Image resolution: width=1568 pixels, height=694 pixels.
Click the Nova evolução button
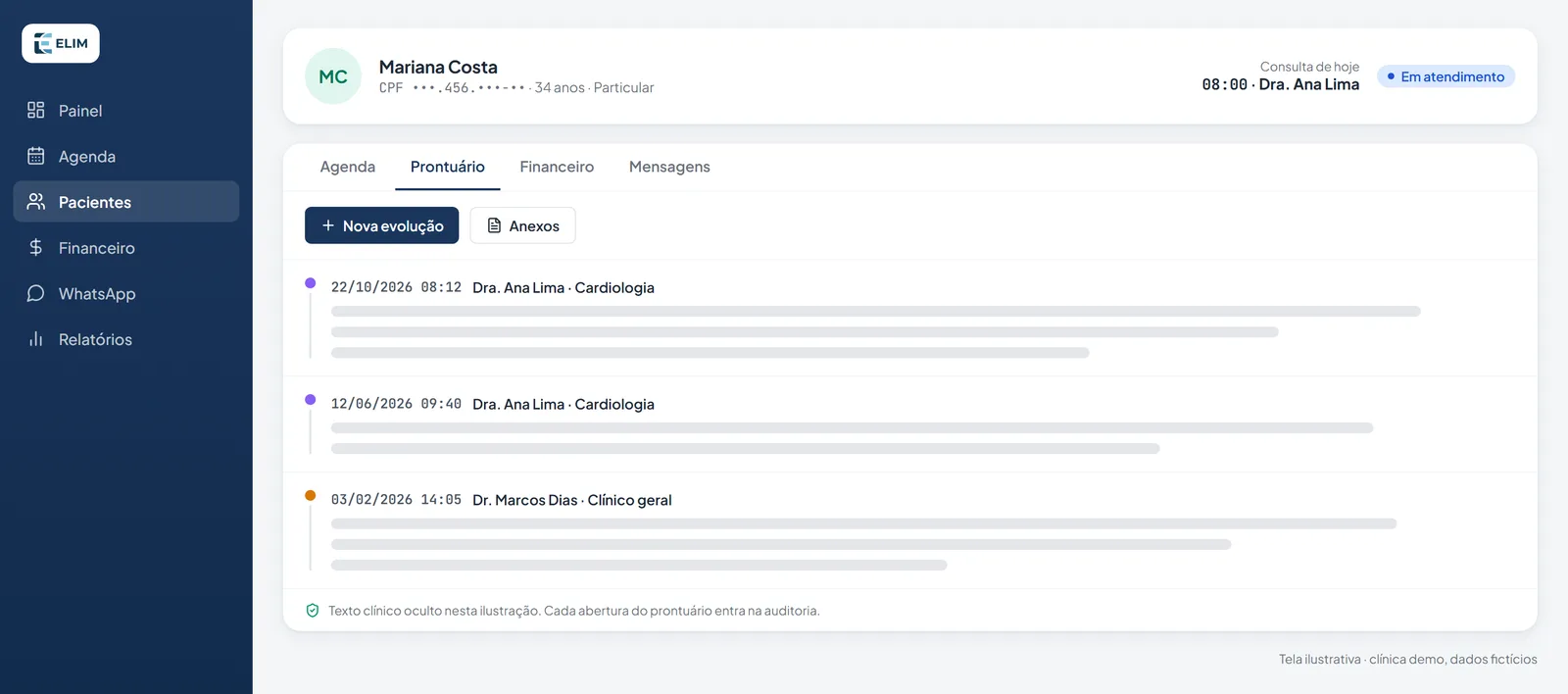(x=382, y=225)
